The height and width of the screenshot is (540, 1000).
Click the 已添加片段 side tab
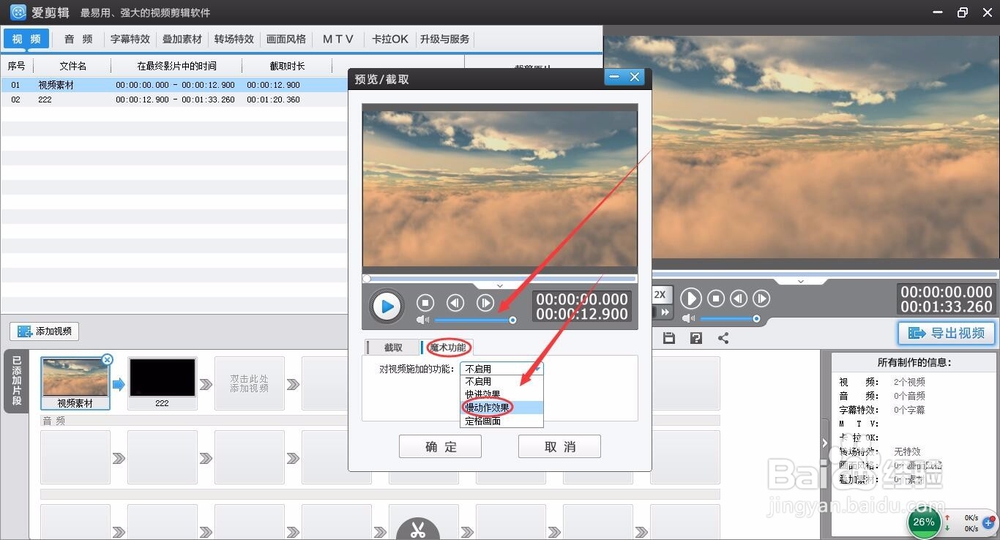[x=17, y=381]
